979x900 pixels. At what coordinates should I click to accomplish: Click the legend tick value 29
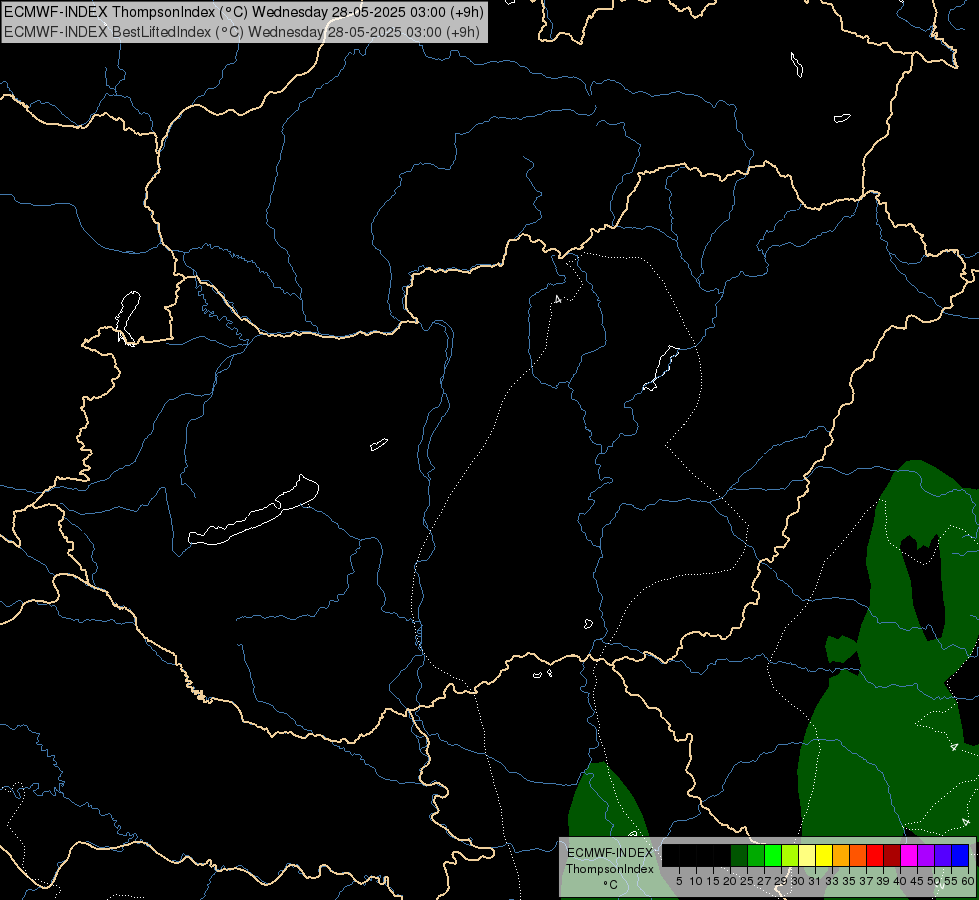(782, 881)
